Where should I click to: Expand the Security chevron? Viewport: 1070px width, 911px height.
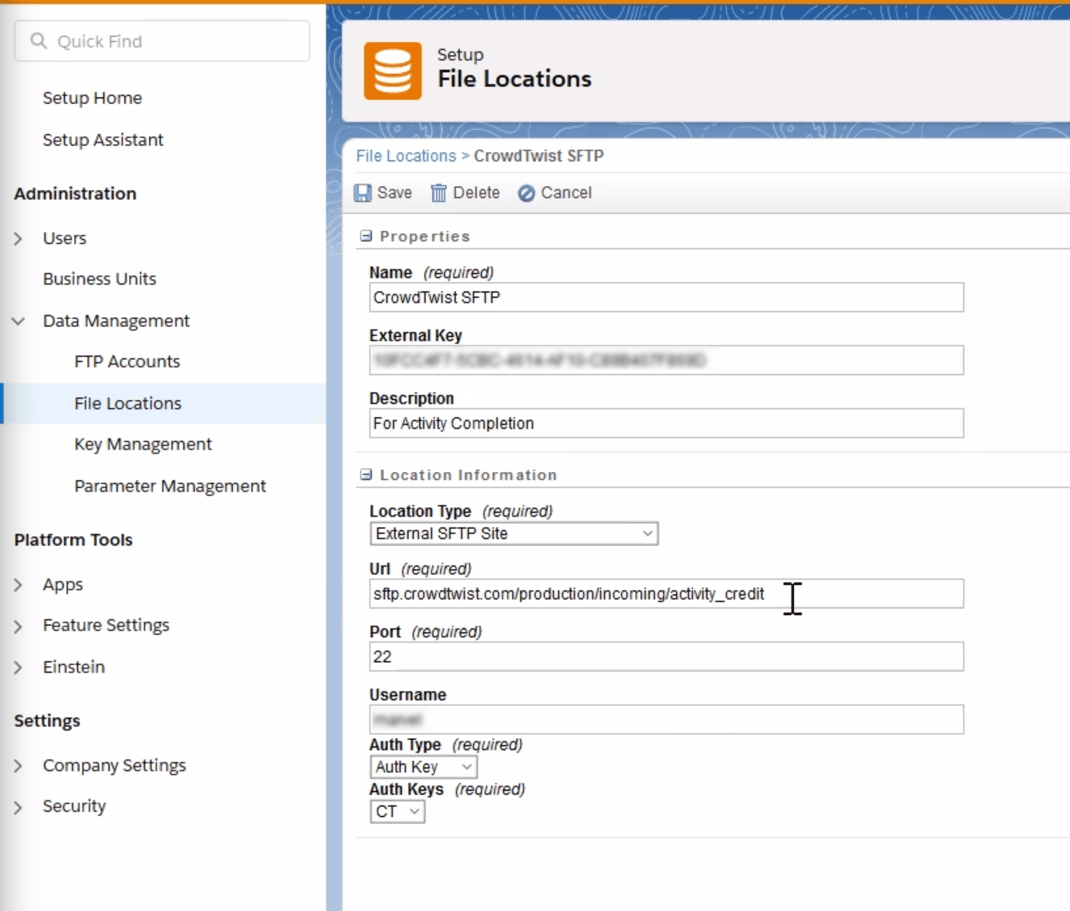18,807
